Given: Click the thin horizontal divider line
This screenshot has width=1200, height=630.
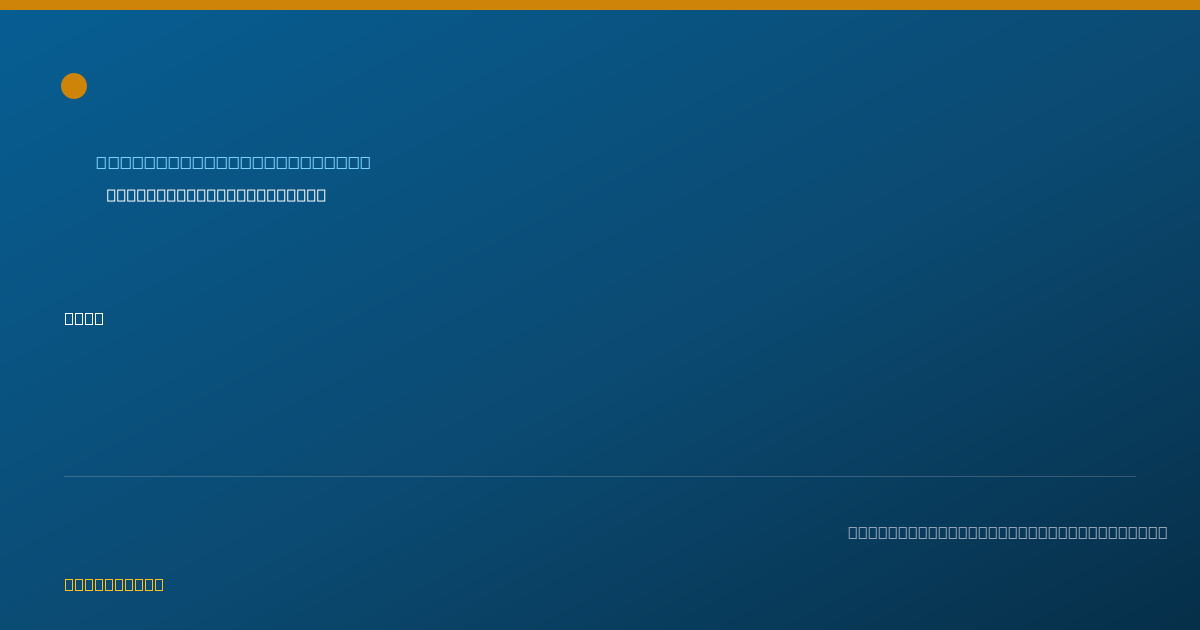Looking at the screenshot, I should pos(600,476).
